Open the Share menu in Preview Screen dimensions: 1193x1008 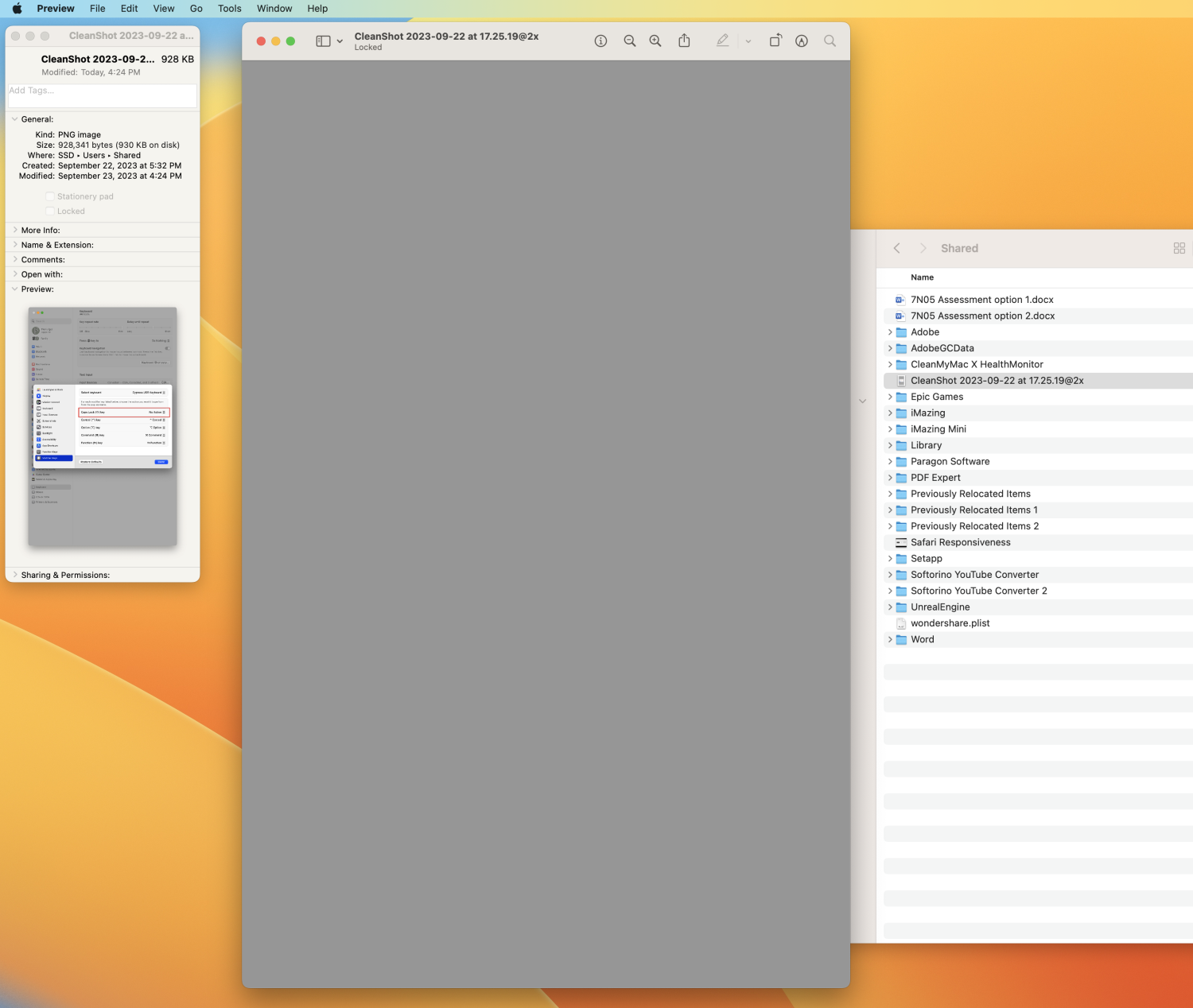coord(683,41)
